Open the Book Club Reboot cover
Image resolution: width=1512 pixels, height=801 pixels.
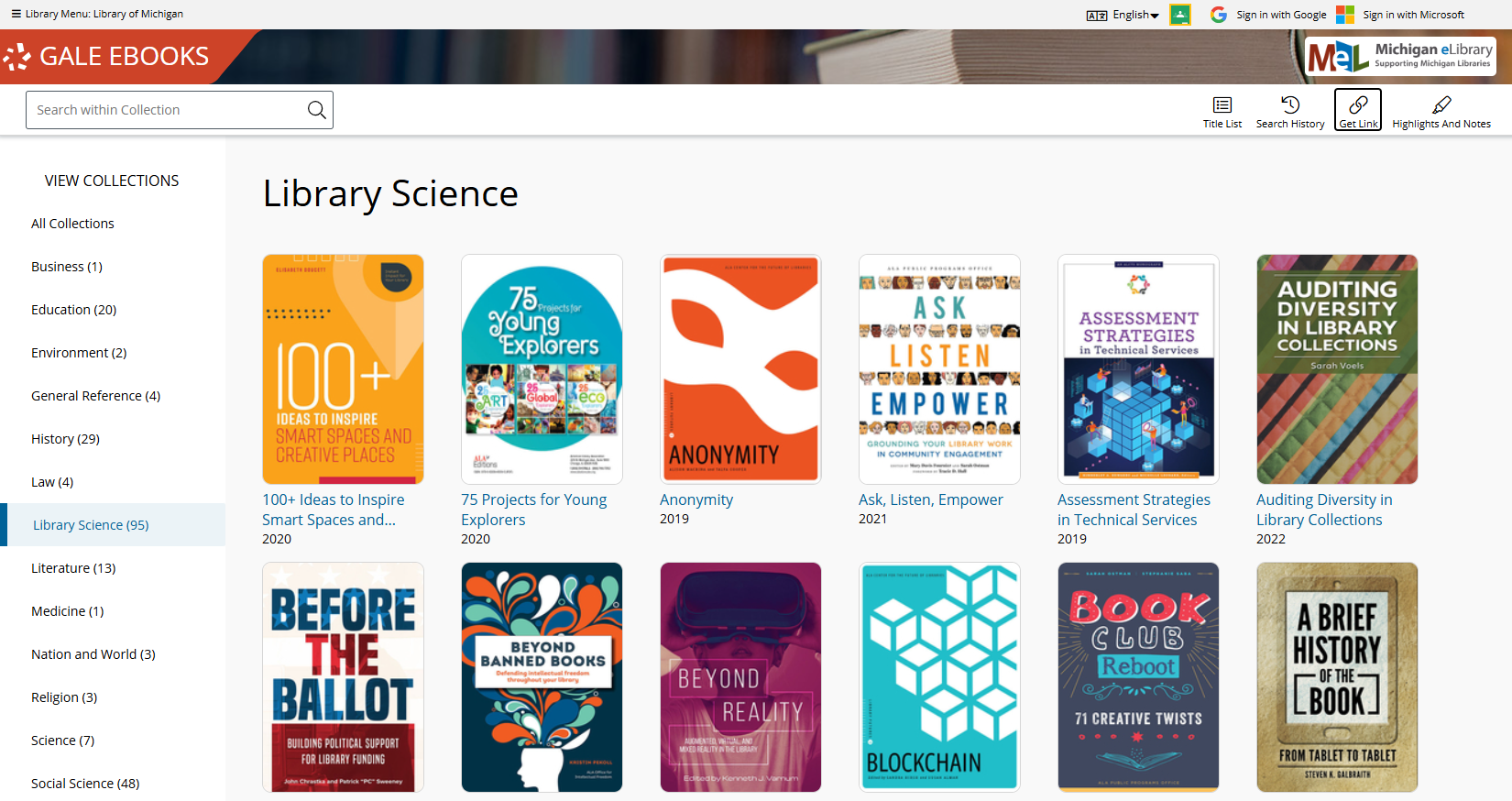[x=1138, y=676]
